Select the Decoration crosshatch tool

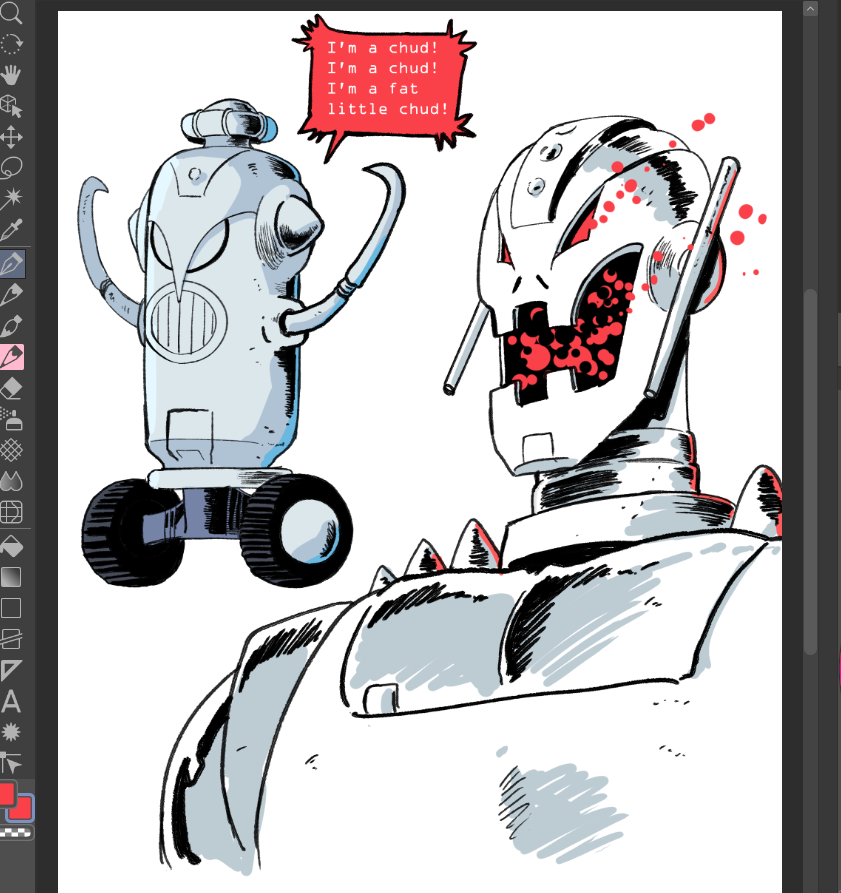[11, 450]
